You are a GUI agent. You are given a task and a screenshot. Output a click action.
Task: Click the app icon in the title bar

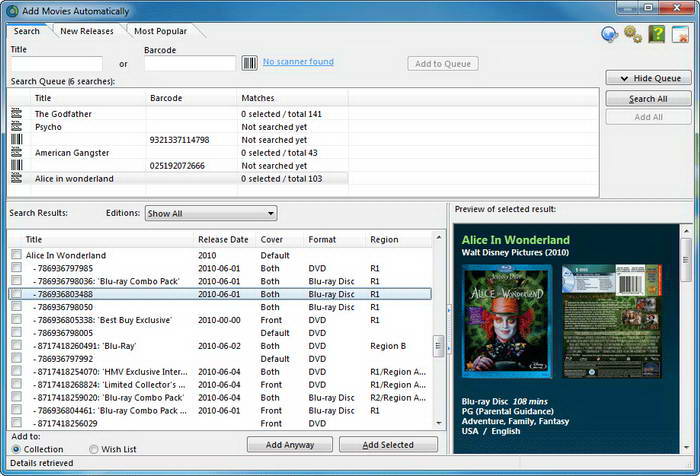(12, 11)
